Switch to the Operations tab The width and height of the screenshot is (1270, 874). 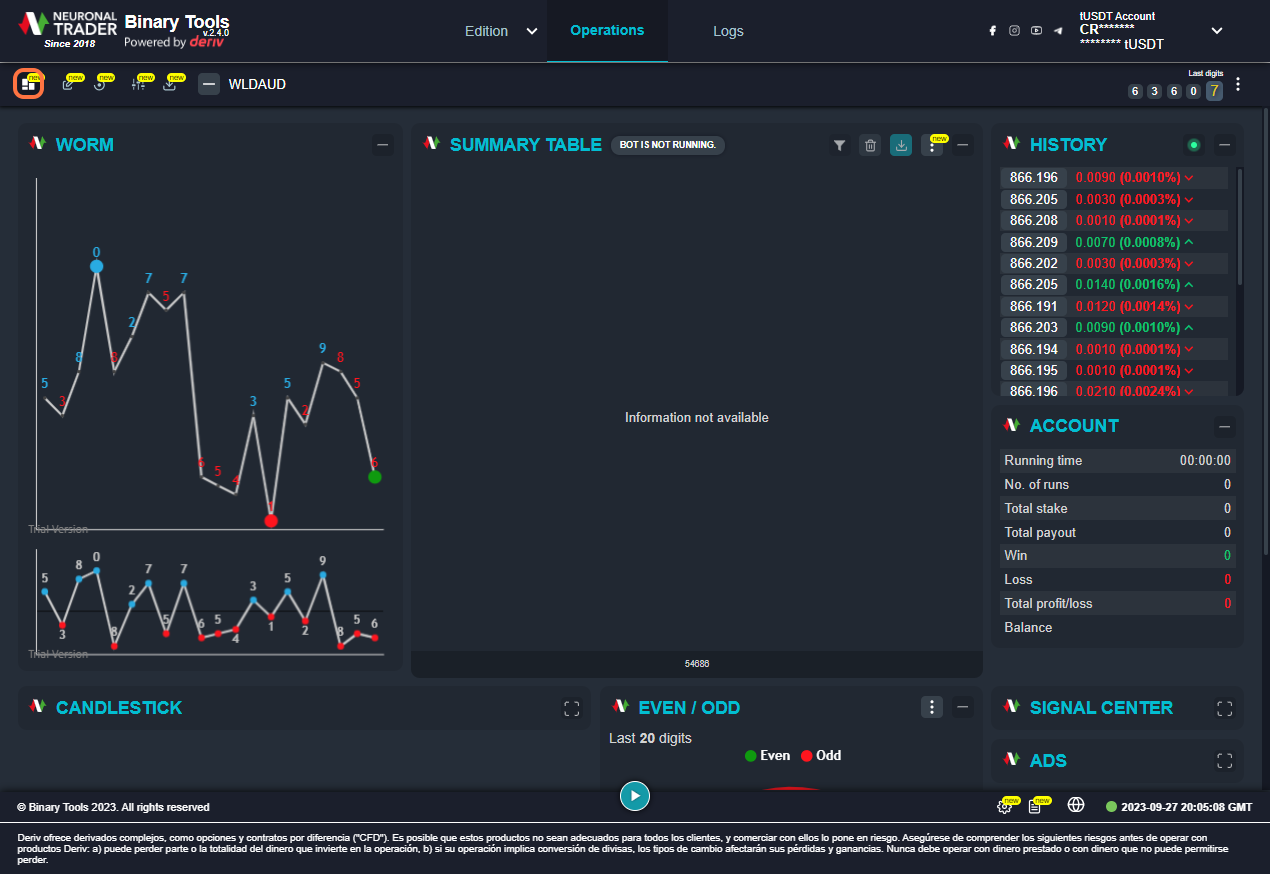tap(607, 30)
